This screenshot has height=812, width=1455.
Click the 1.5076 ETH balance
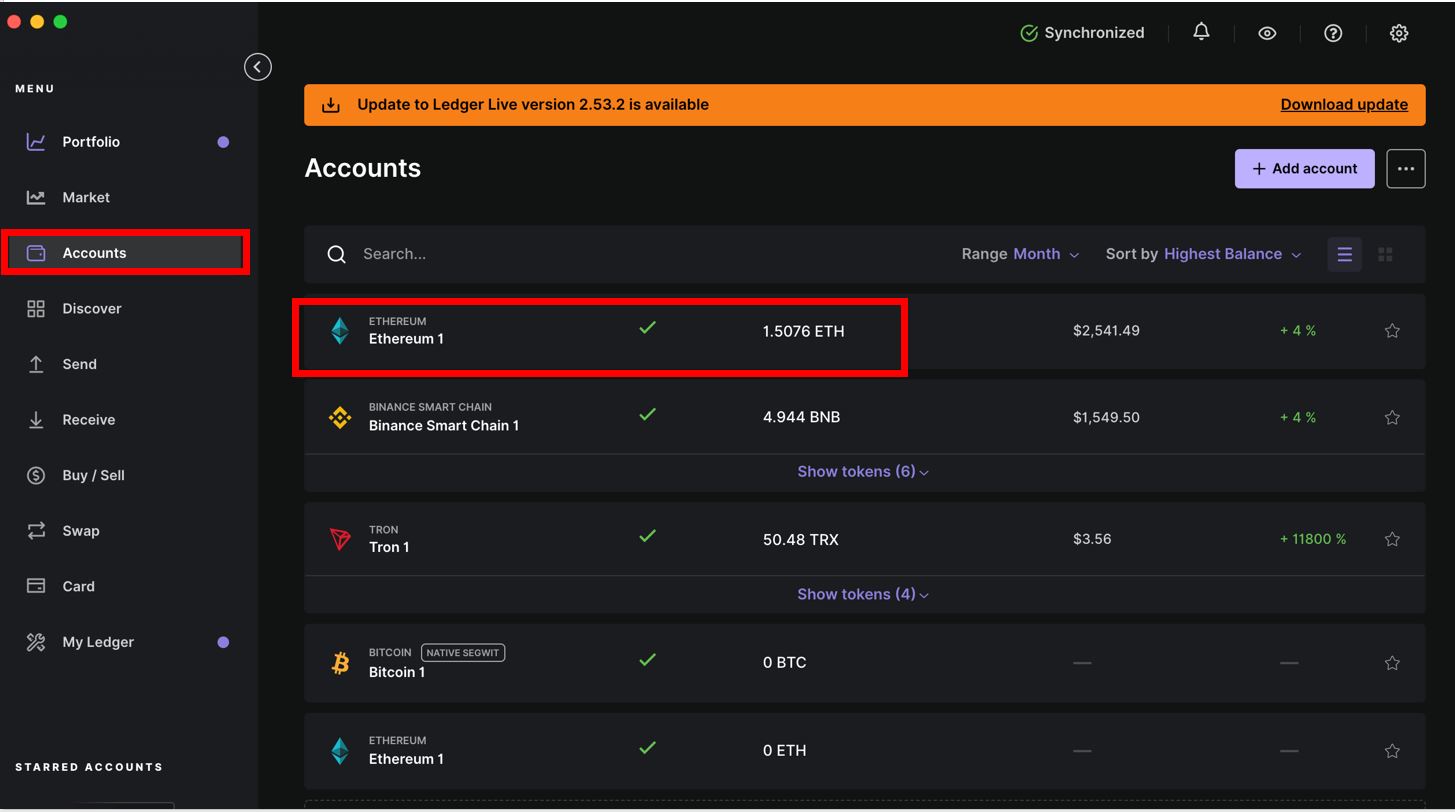803,331
